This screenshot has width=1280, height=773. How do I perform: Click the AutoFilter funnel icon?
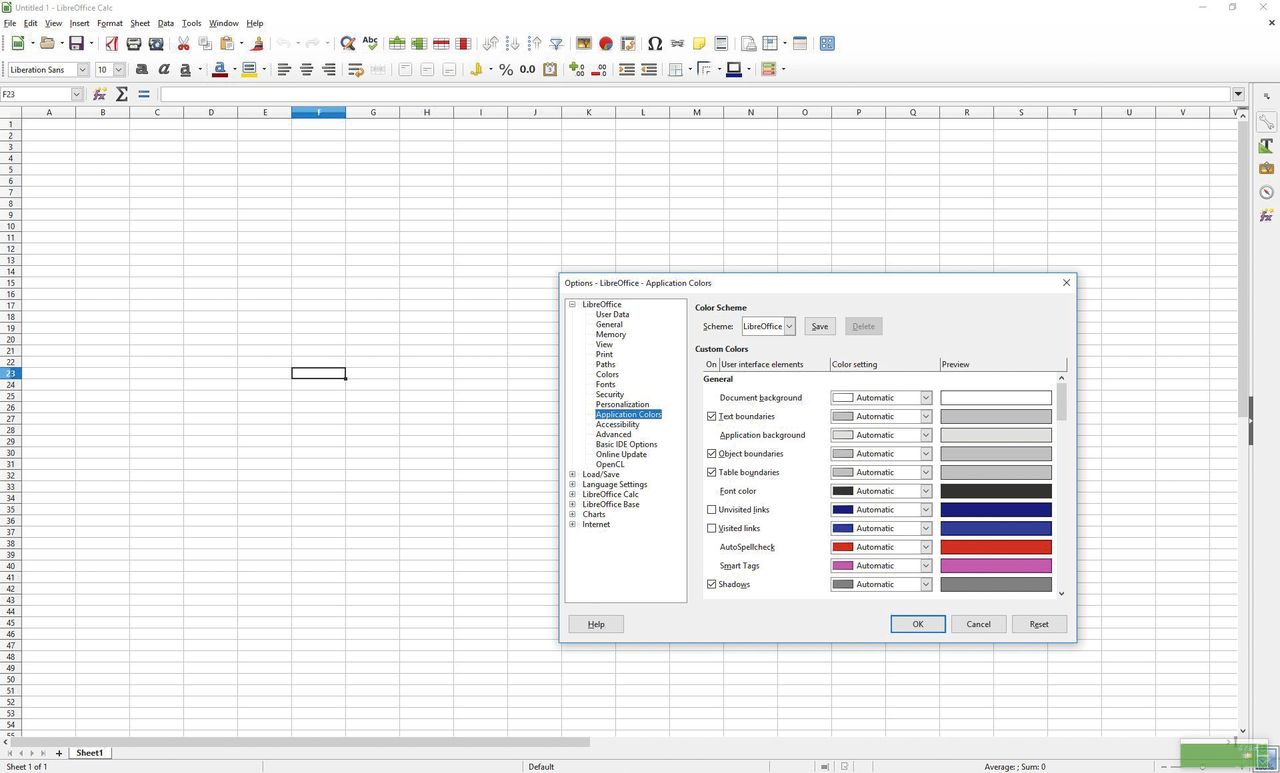click(x=556, y=44)
